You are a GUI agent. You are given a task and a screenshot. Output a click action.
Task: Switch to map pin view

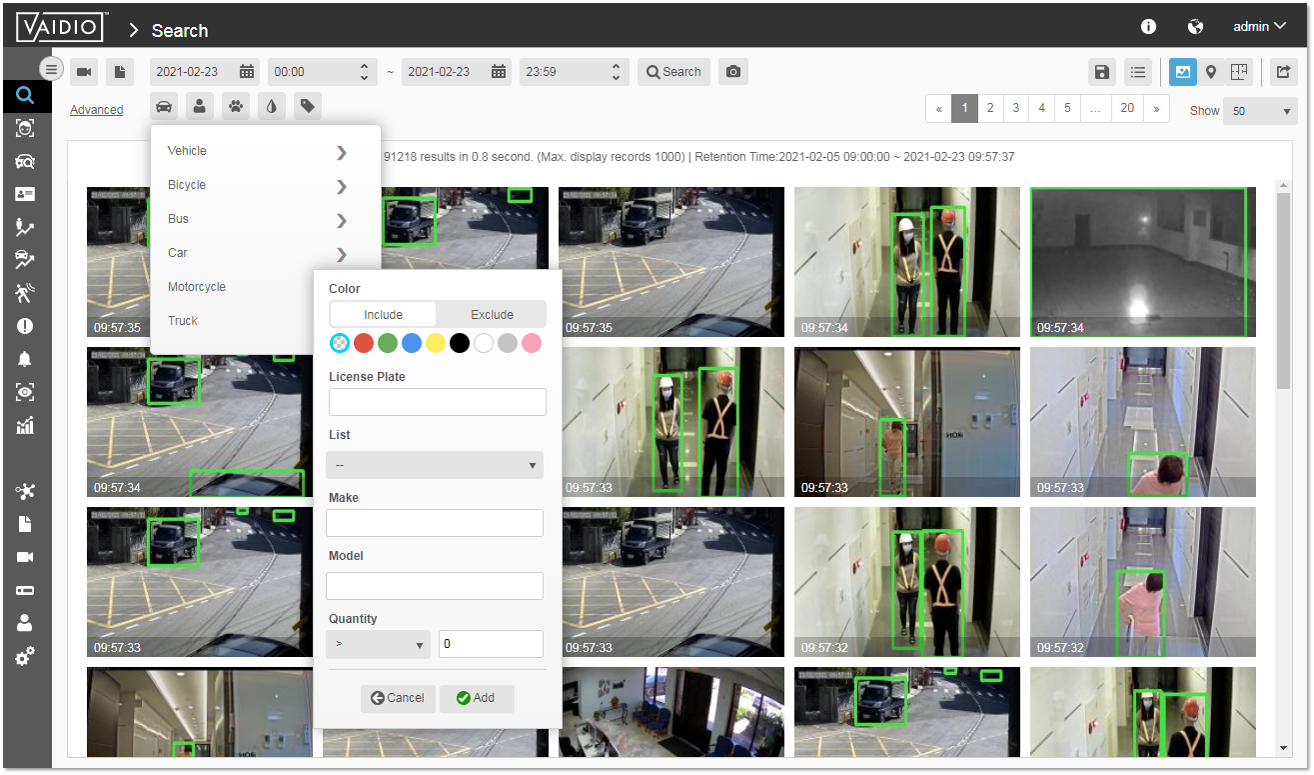[x=1211, y=72]
